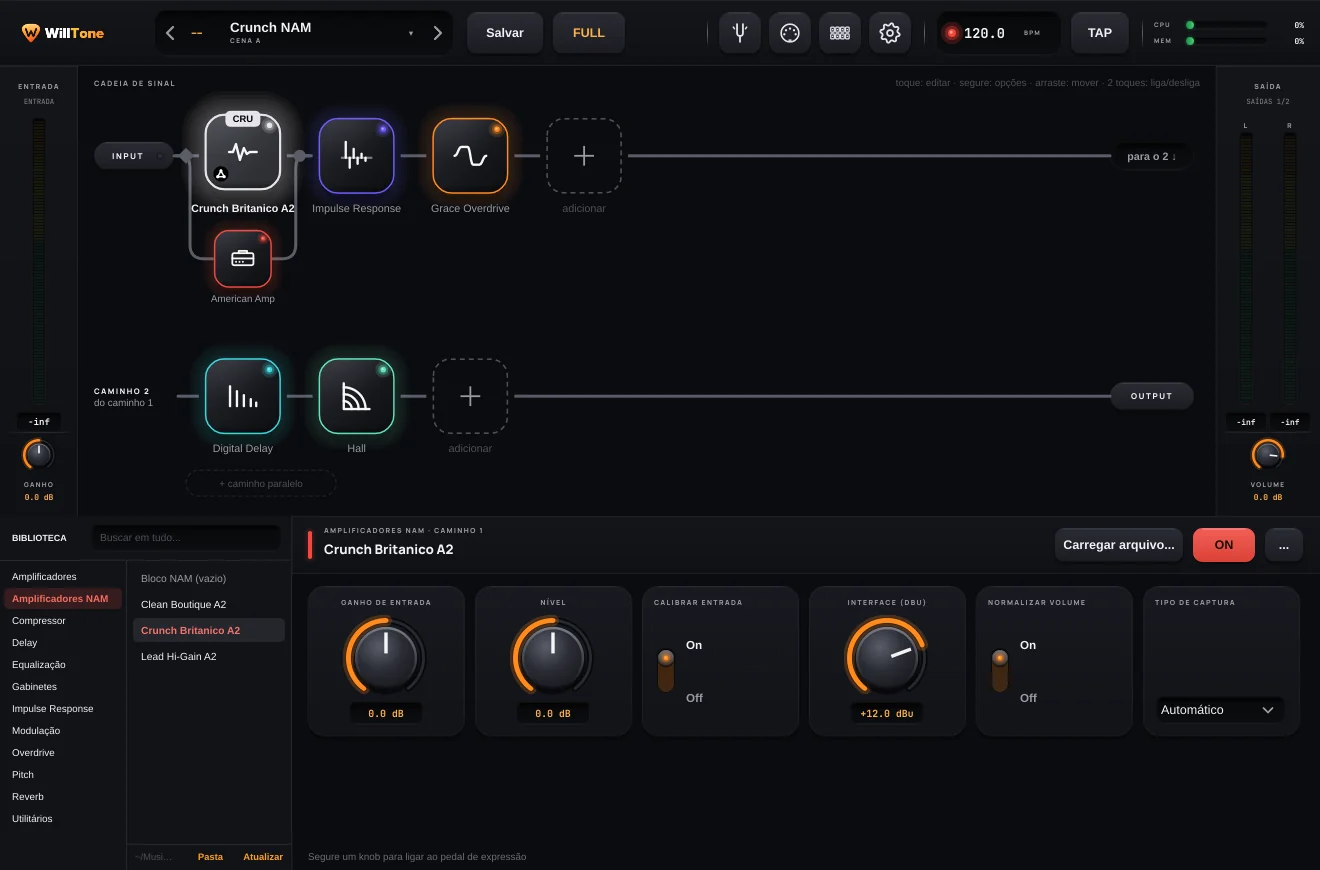Open MIDI settings via the DIN connector icon
The height and width of the screenshot is (870, 1320).
coord(790,33)
